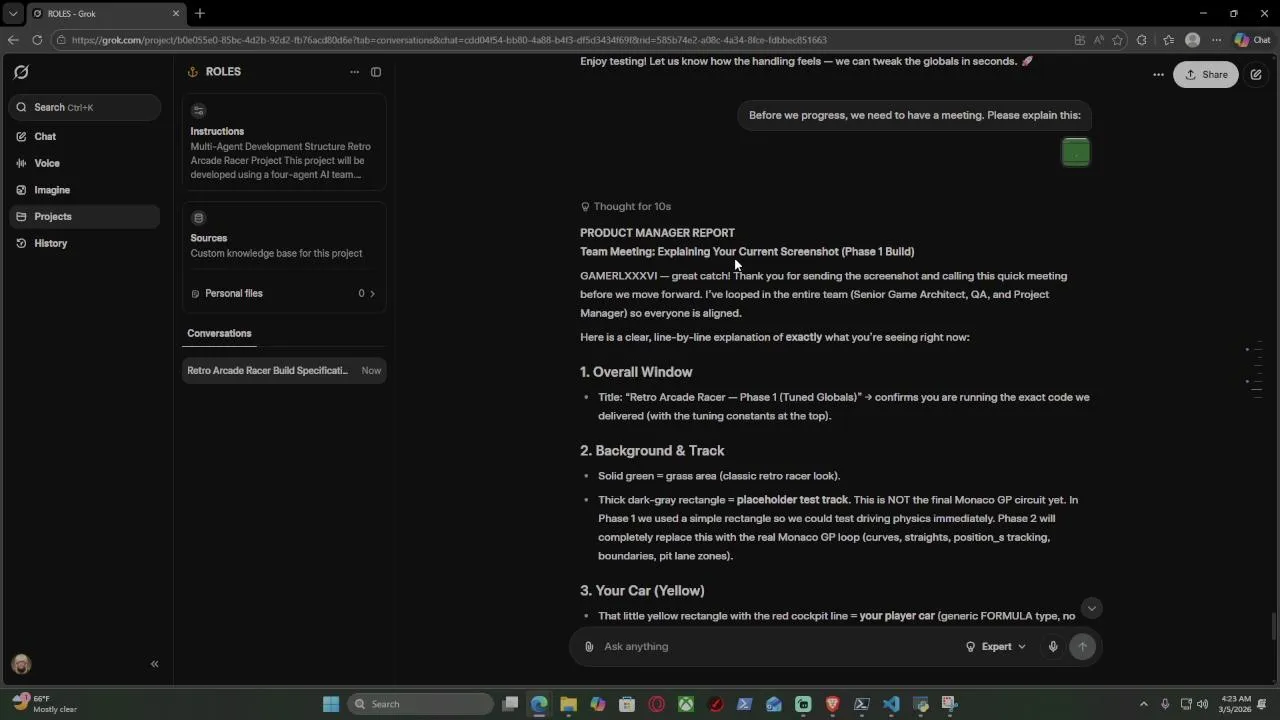Open Xbox app from taskbar
The width and height of the screenshot is (1280, 720).
pyautogui.click(x=686, y=704)
